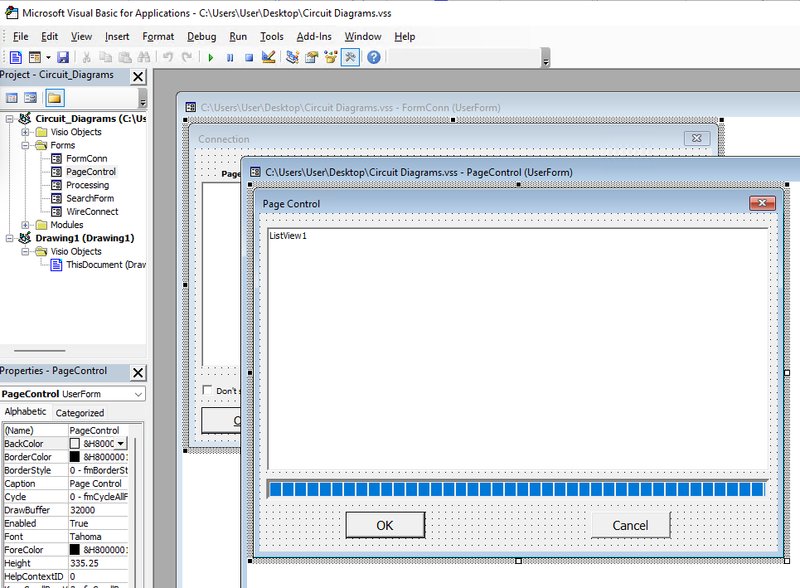Run the macro with green play icon
The image size is (800, 588).
[x=211, y=57]
